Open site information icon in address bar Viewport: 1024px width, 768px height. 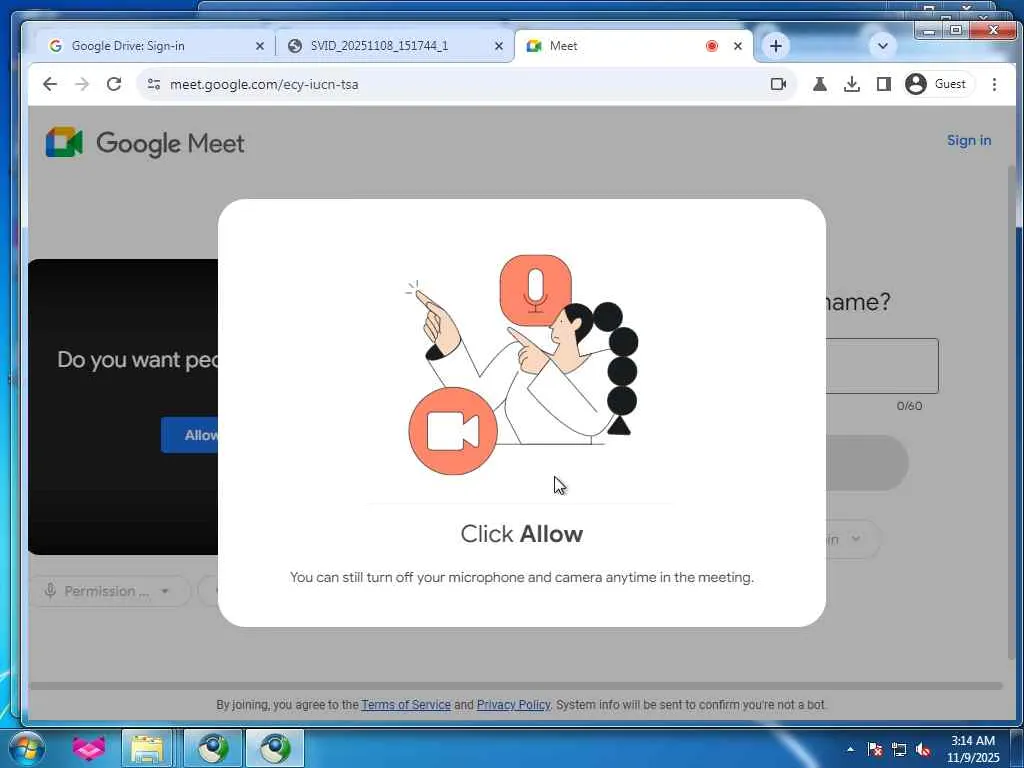coord(154,84)
